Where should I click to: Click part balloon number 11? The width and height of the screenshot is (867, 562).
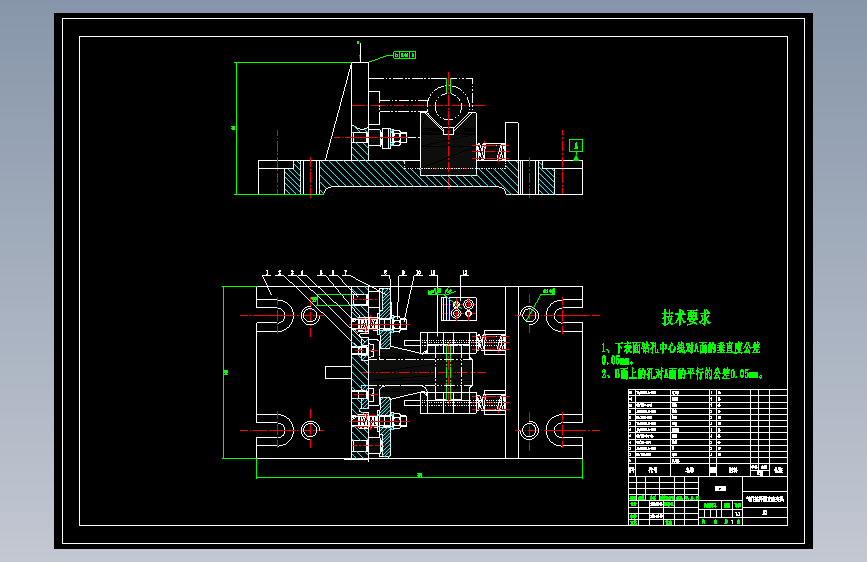point(433,273)
